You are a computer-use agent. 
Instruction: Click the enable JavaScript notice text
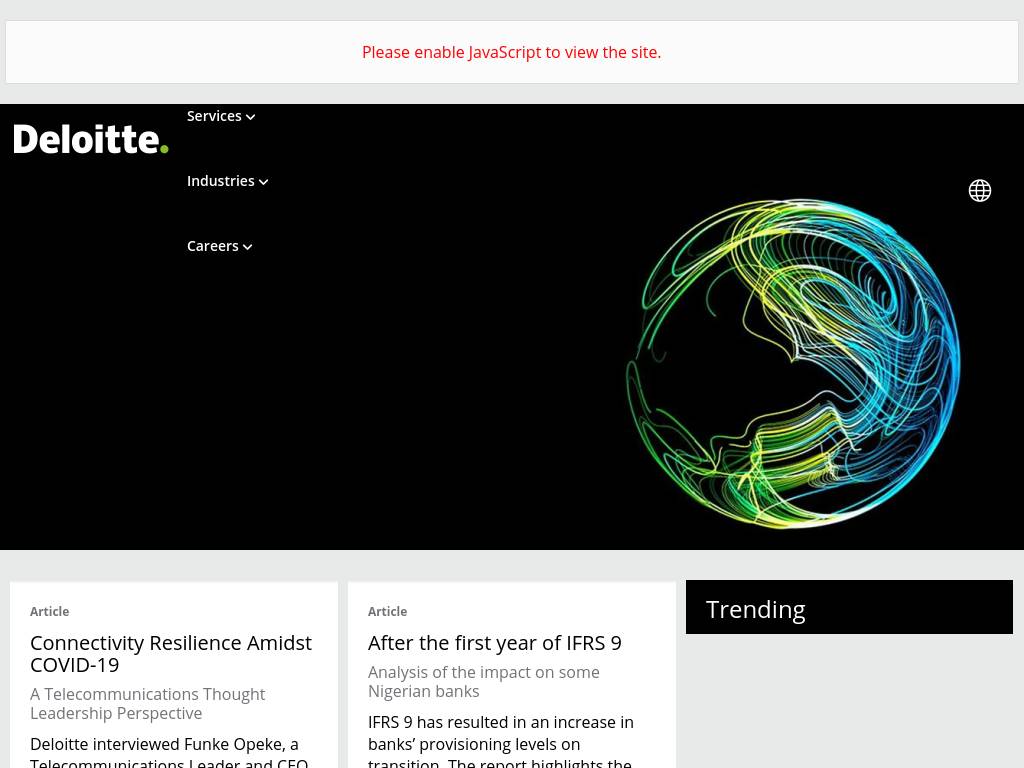click(511, 52)
